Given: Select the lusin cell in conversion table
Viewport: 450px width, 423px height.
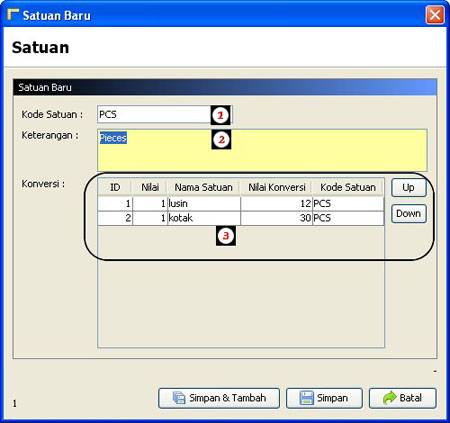Looking at the screenshot, I should (204, 204).
